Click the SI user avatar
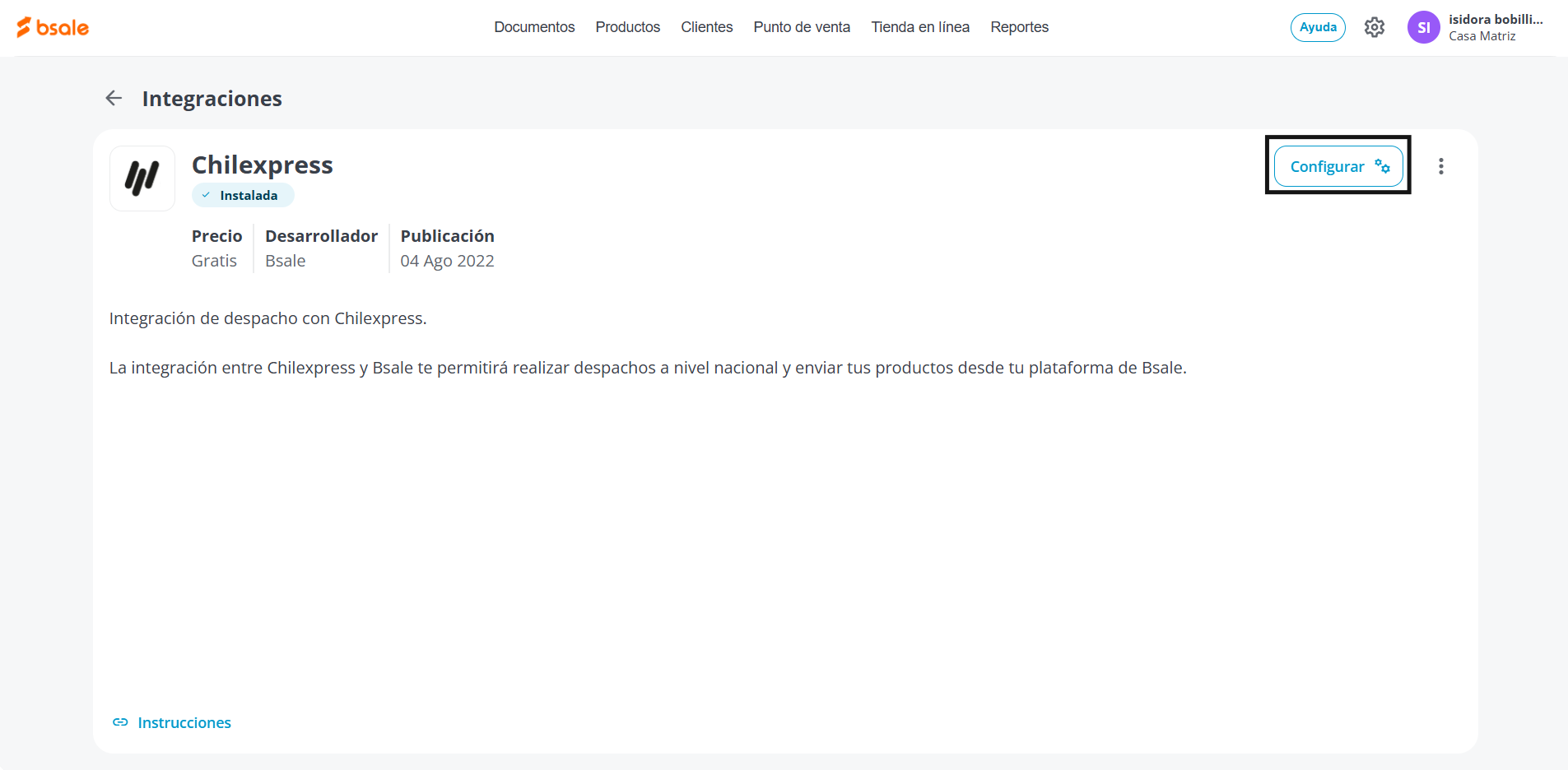The width and height of the screenshot is (1568, 770). (x=1423, y=27)
